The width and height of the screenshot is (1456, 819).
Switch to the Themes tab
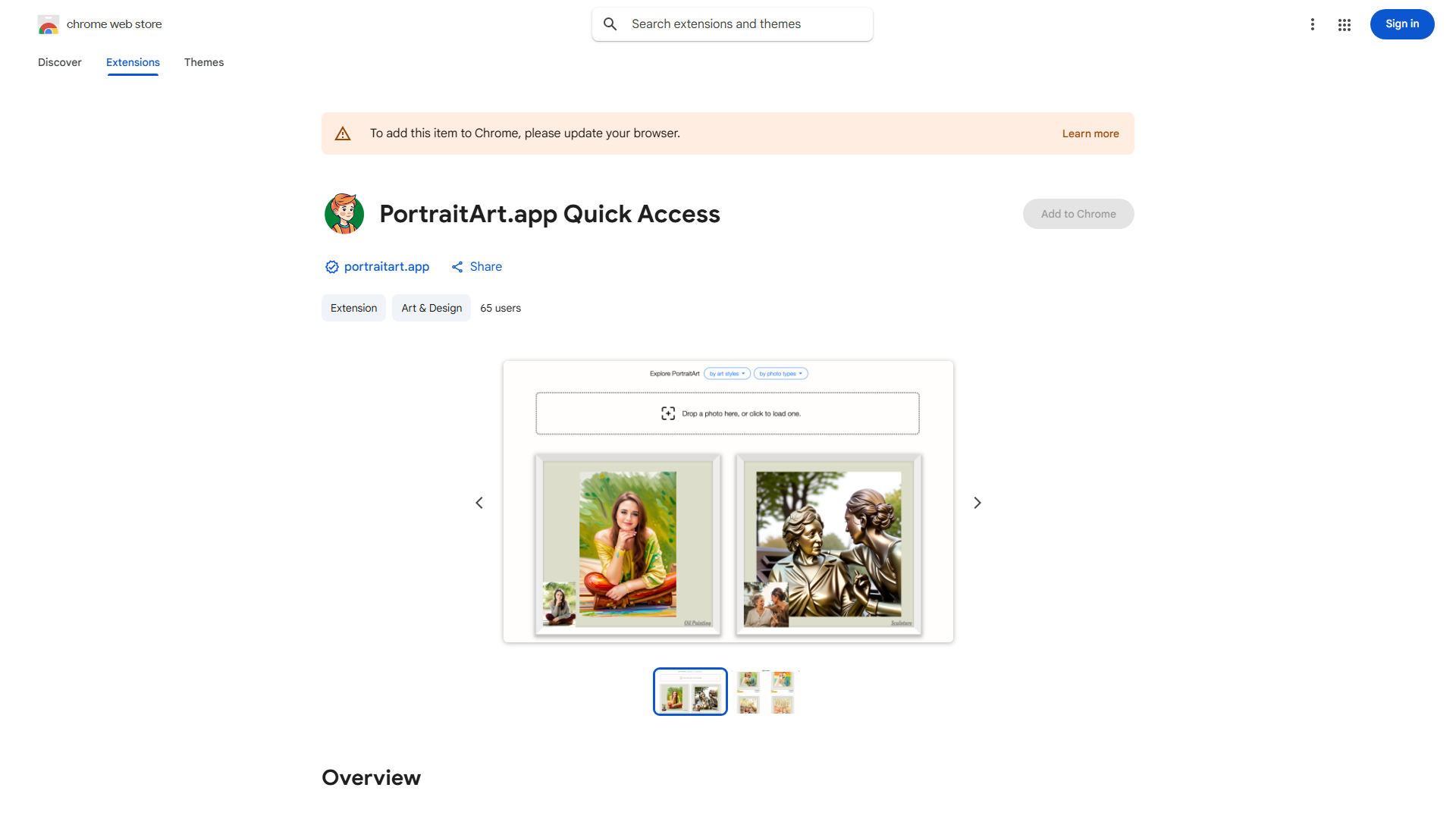pyautogui.click(x=204, y=62)
